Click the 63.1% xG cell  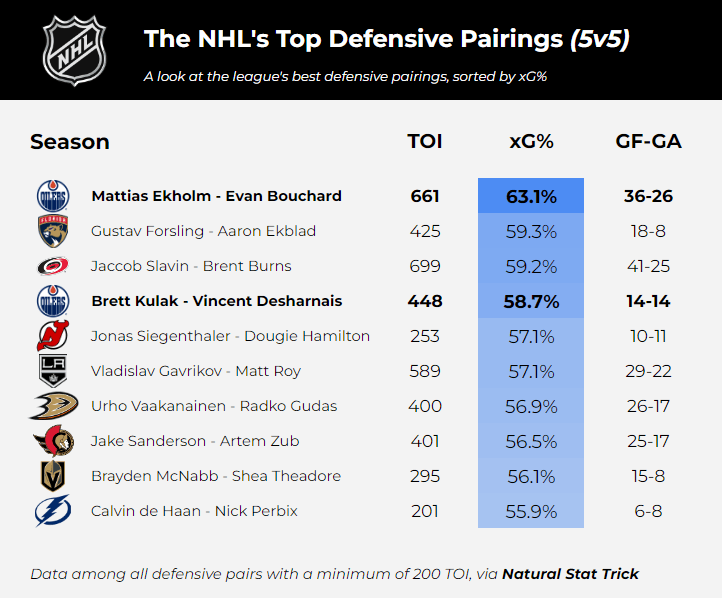click(x=531, y=196)
